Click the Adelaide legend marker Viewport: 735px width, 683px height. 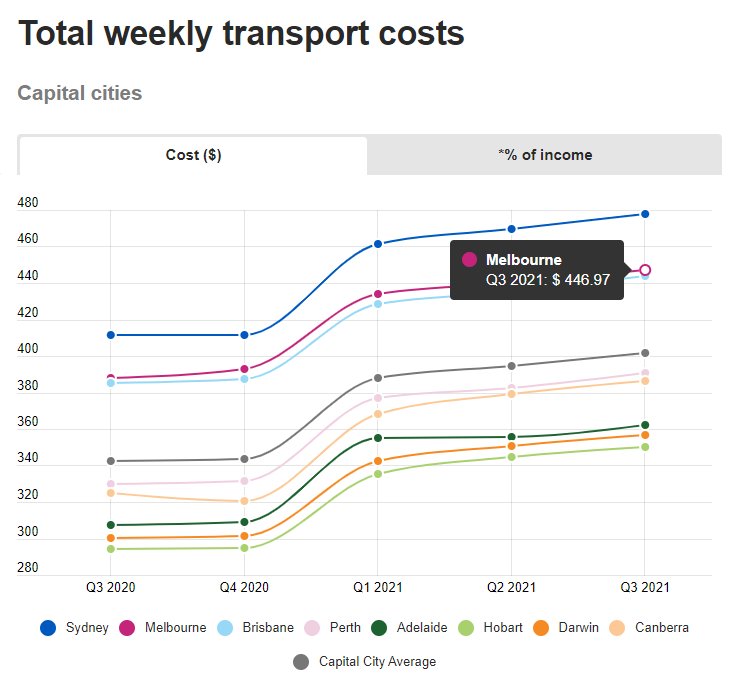click(379, 628)
